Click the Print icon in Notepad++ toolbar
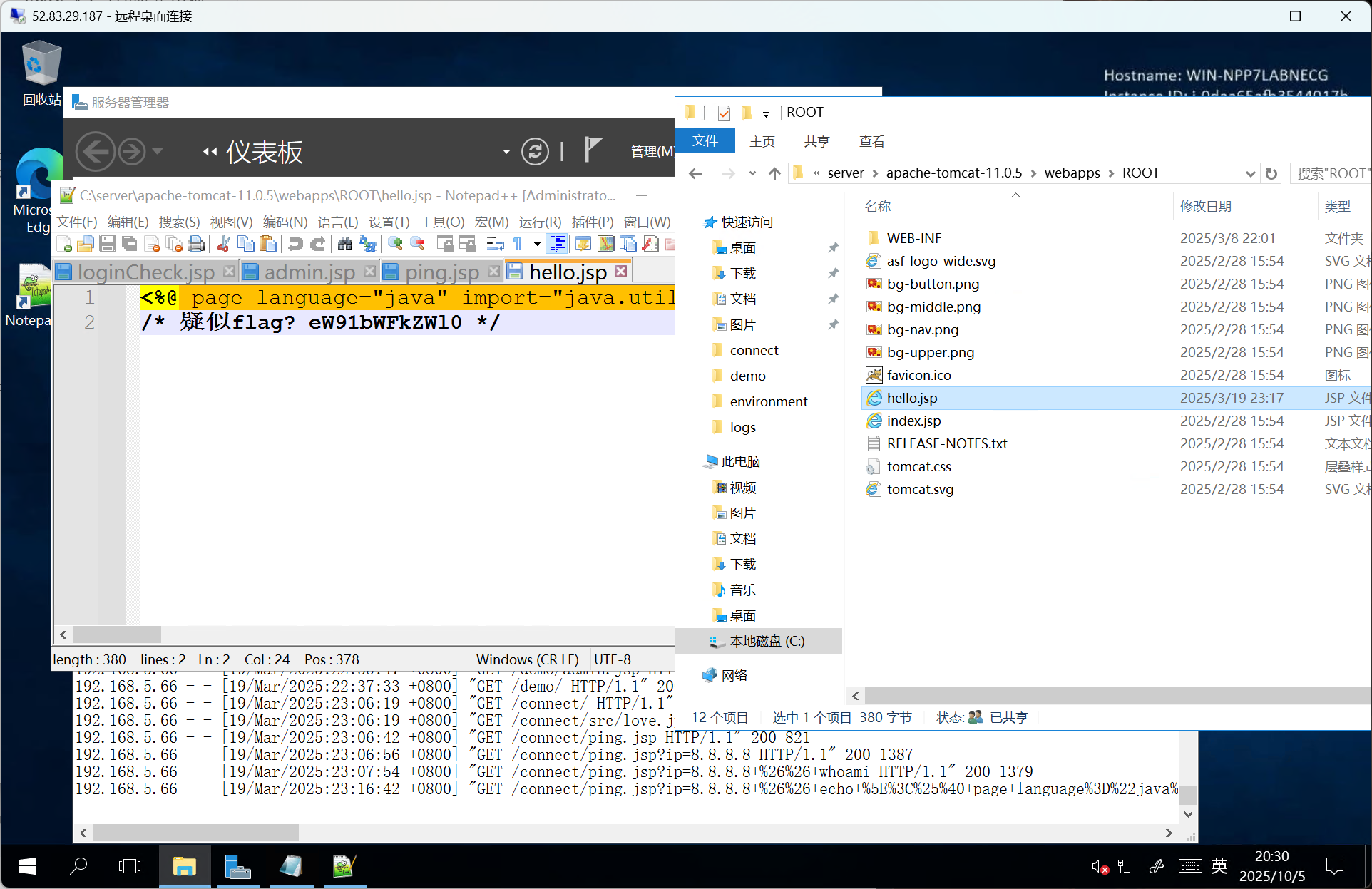The width and height of the screenshot is (1372, 889). 196,245
